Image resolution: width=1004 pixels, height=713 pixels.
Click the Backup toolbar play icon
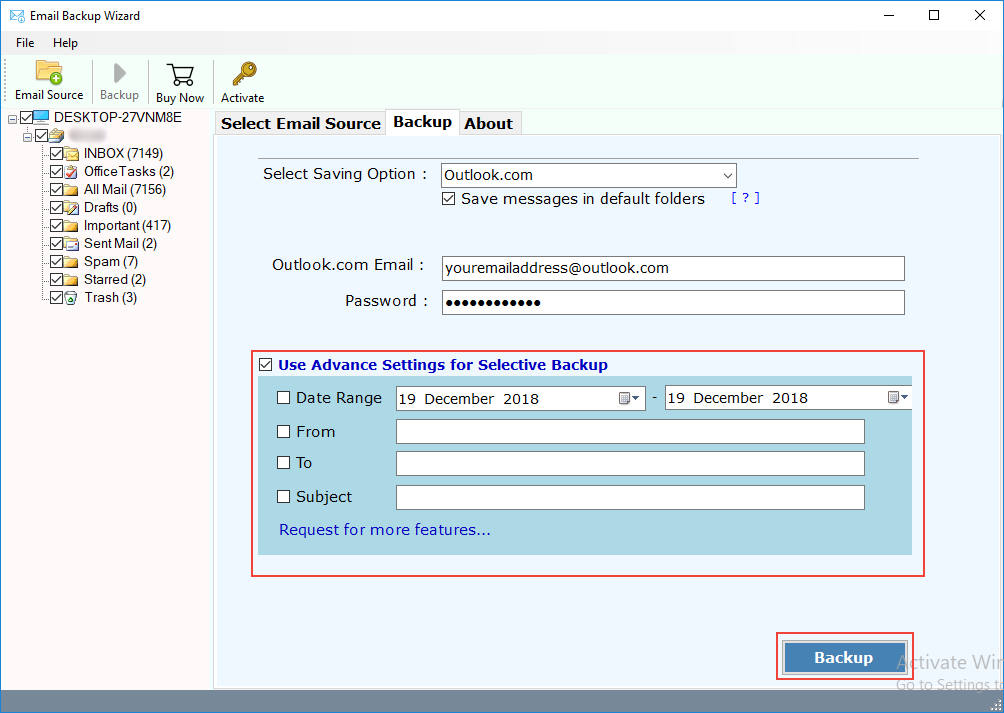119,73
